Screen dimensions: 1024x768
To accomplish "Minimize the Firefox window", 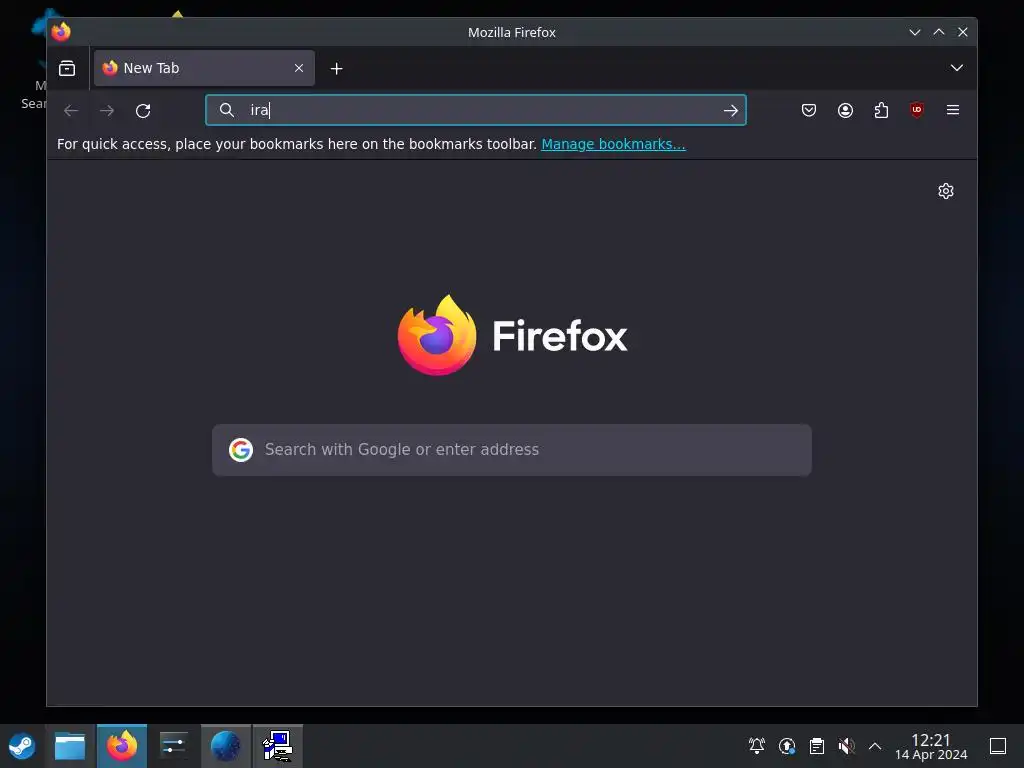I will pos(915,32).
